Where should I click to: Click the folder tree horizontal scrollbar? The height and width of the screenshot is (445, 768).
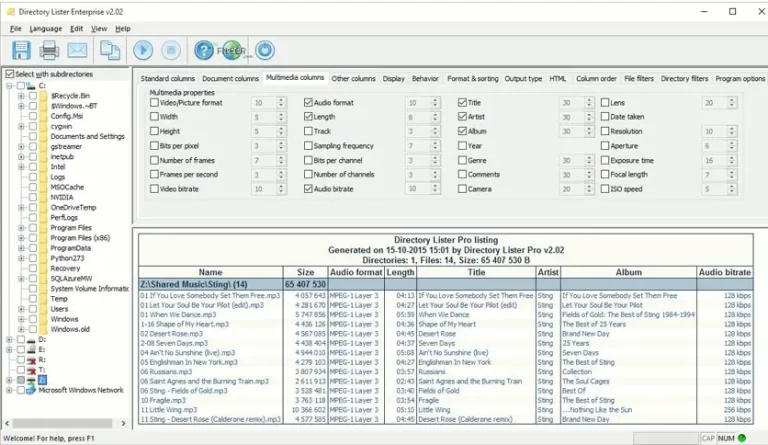pos(65,423)
